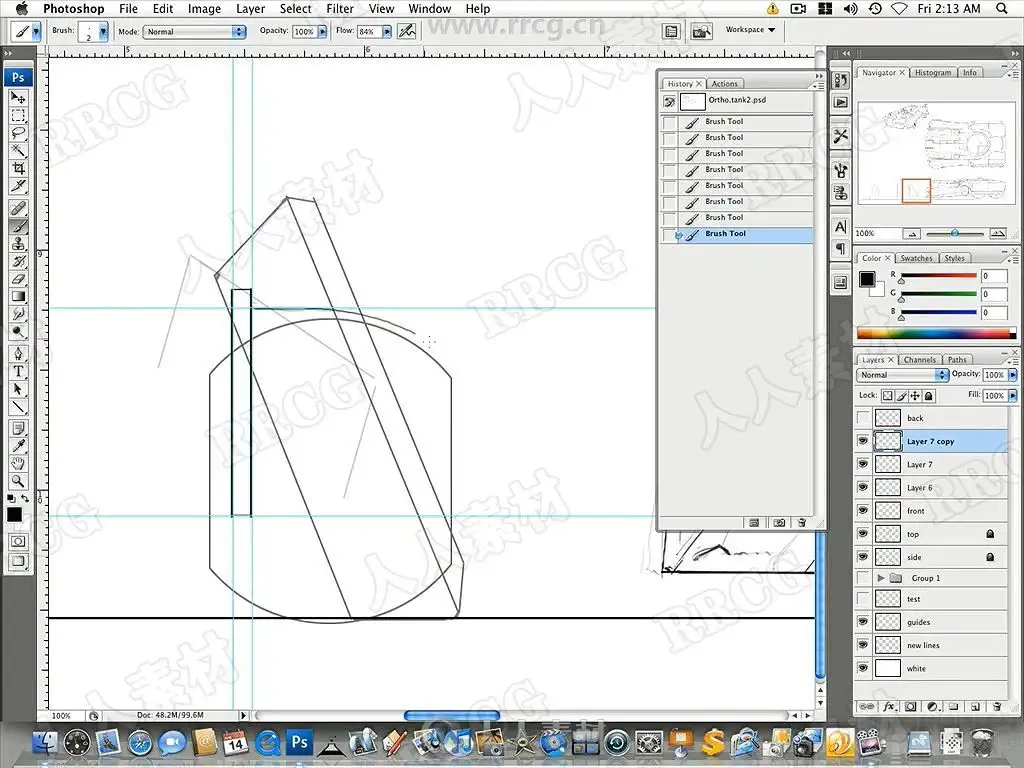Select the Eyedropper tool

coord(18,447)
